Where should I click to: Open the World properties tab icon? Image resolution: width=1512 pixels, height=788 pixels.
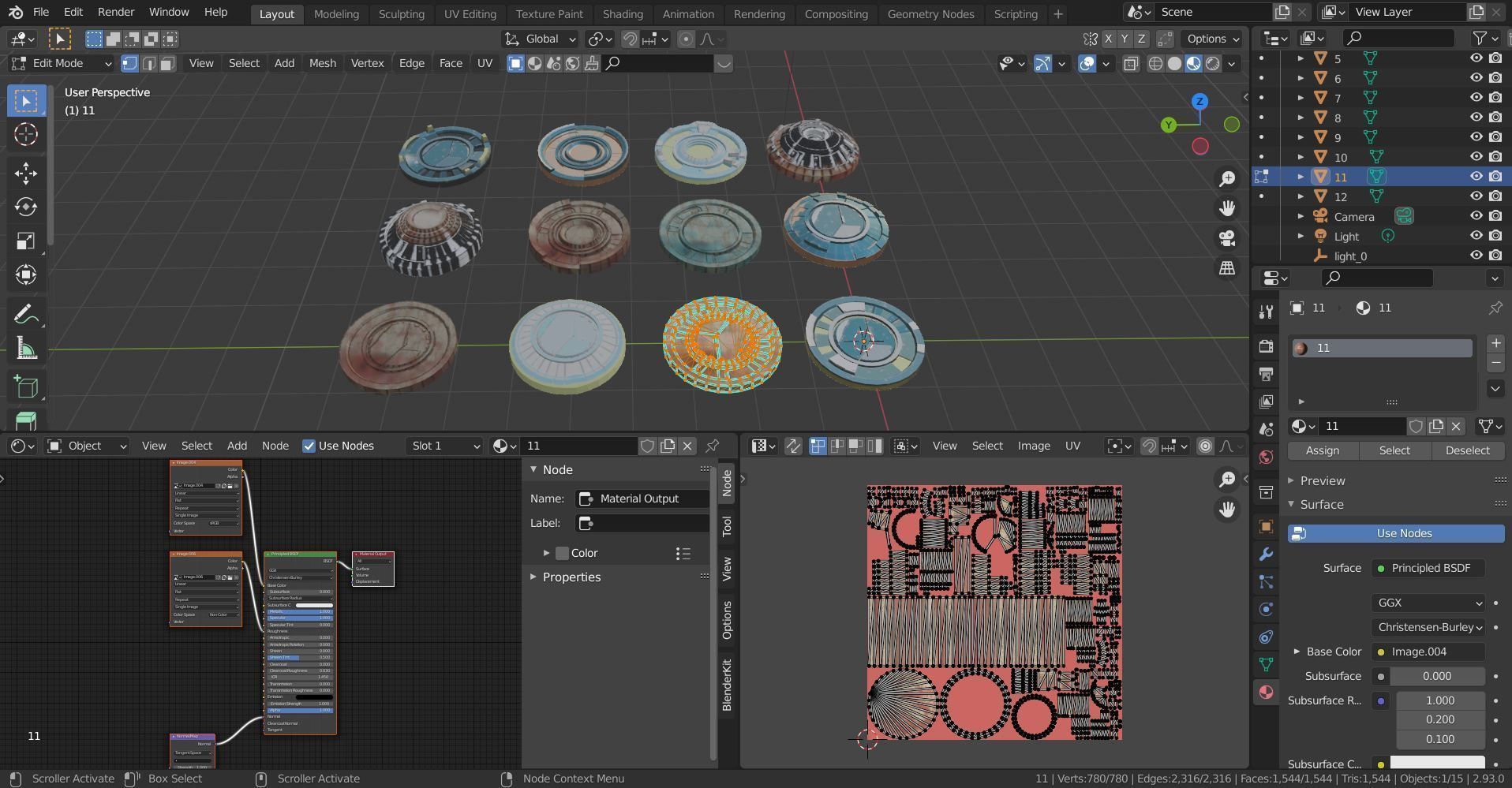[x=1267, y=457]
